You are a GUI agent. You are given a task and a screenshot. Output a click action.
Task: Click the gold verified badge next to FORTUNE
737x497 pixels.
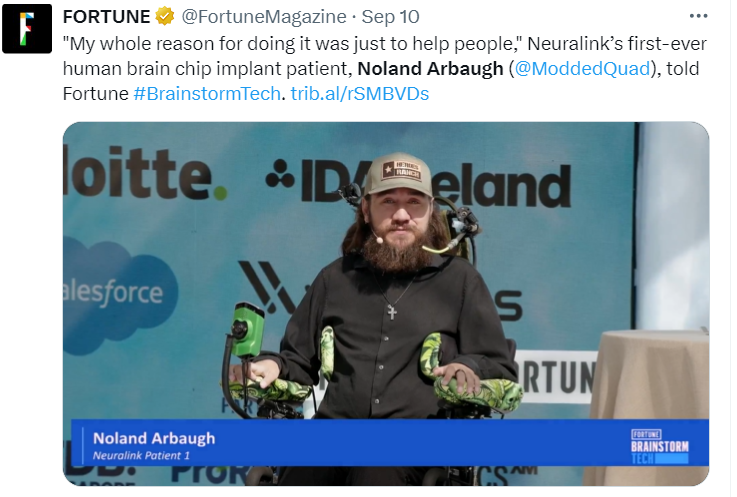point(165,17)
